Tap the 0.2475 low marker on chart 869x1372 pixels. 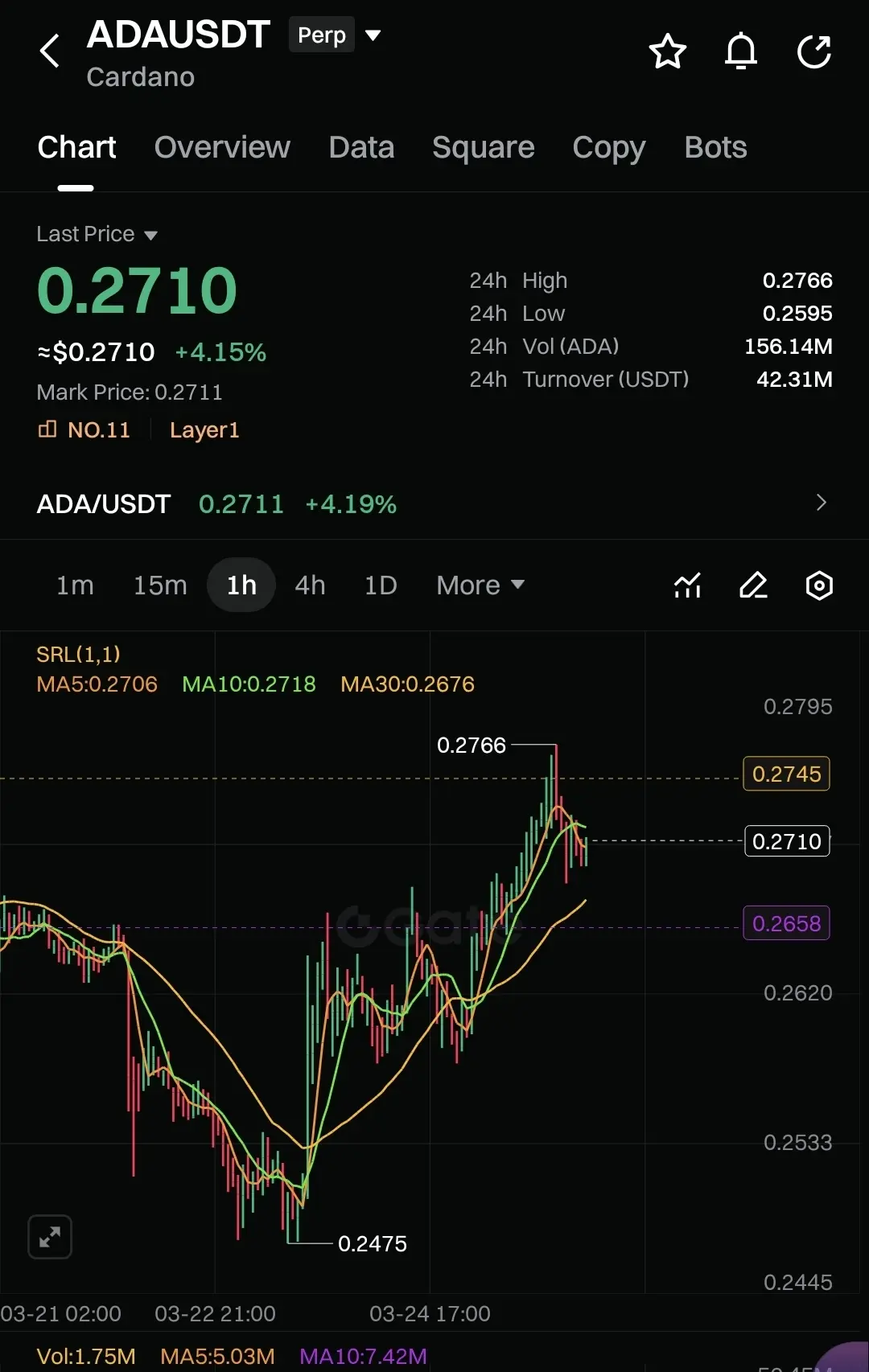click(x=373, y=1244)
